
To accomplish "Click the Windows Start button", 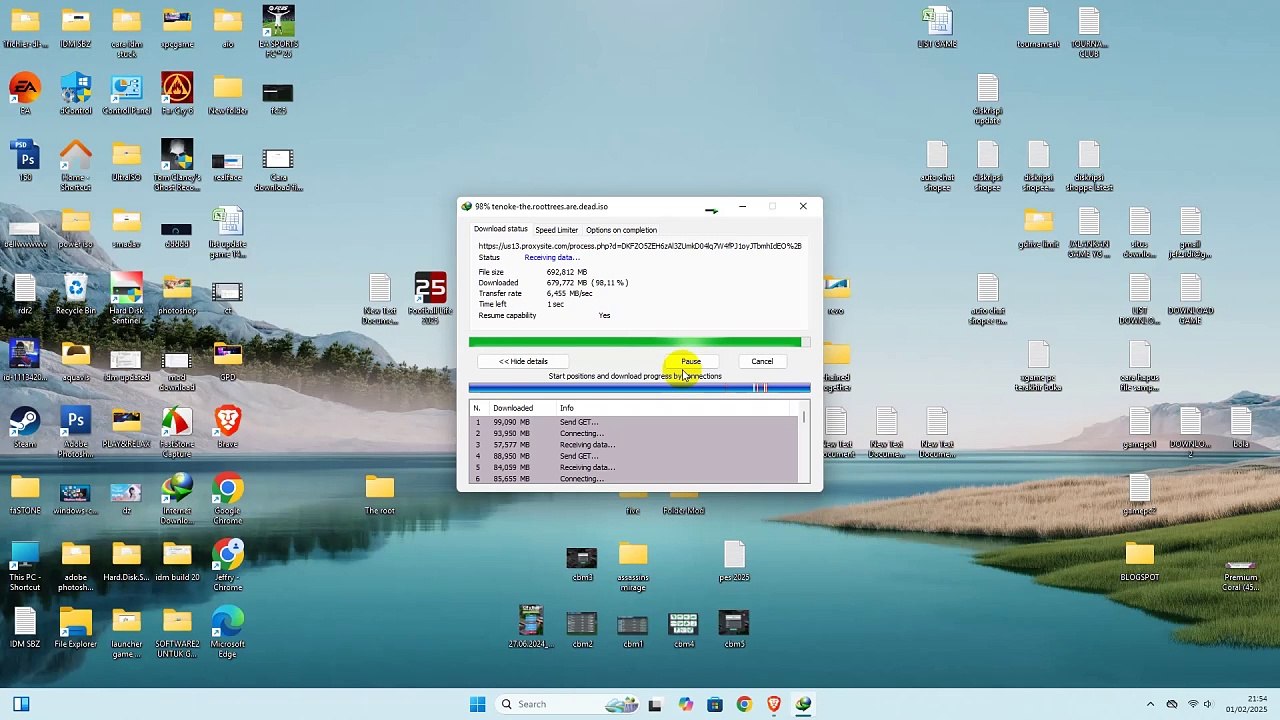I will point(477,704).
